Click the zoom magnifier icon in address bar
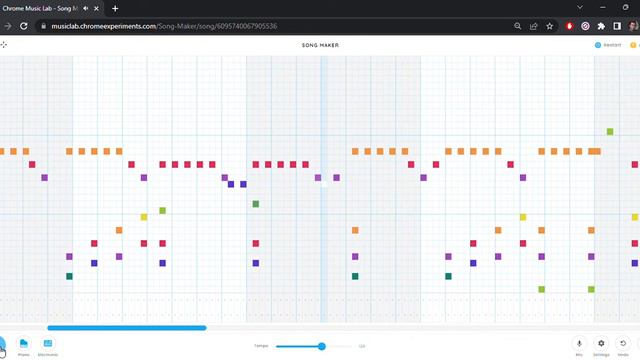The width and height of the screenshot is (640, 360). coord(518,26)
